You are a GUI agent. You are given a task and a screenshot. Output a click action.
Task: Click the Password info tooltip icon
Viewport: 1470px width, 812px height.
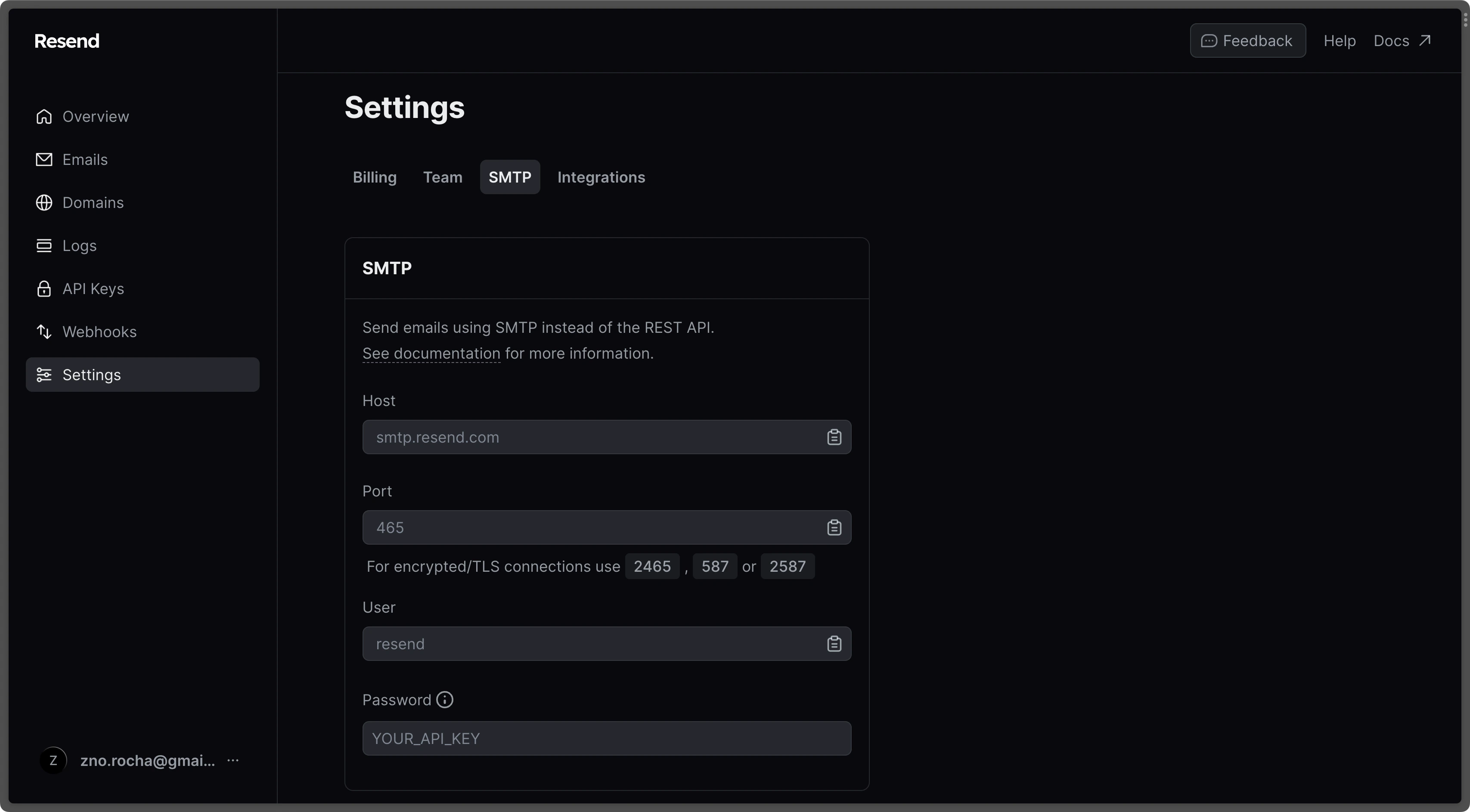click(445, 700)
